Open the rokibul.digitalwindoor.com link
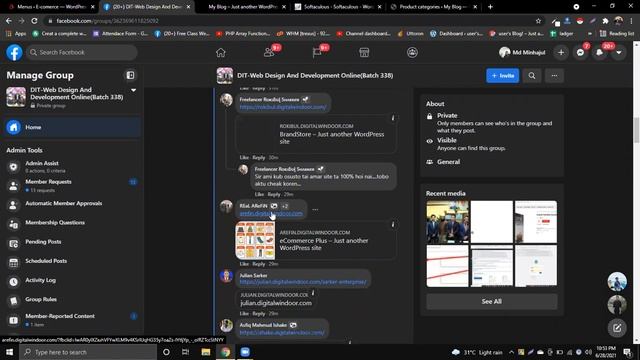 [283, 107]
